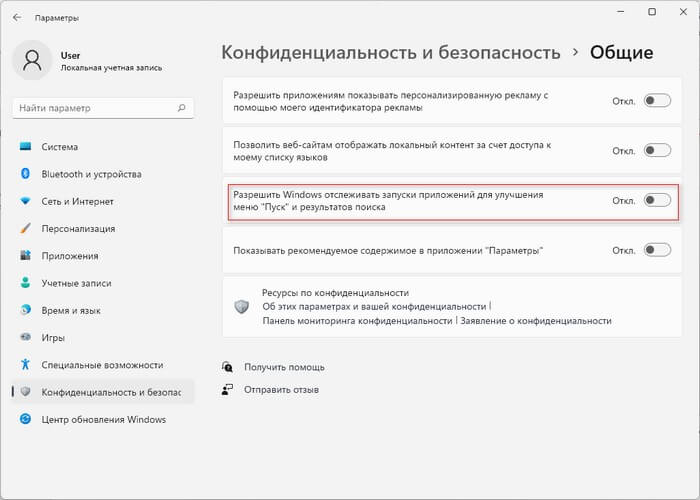The width and height of the screenshot is (700, 500).
Task: Toggle suggested content in Параметры switch
Action: tap(657, 250)
